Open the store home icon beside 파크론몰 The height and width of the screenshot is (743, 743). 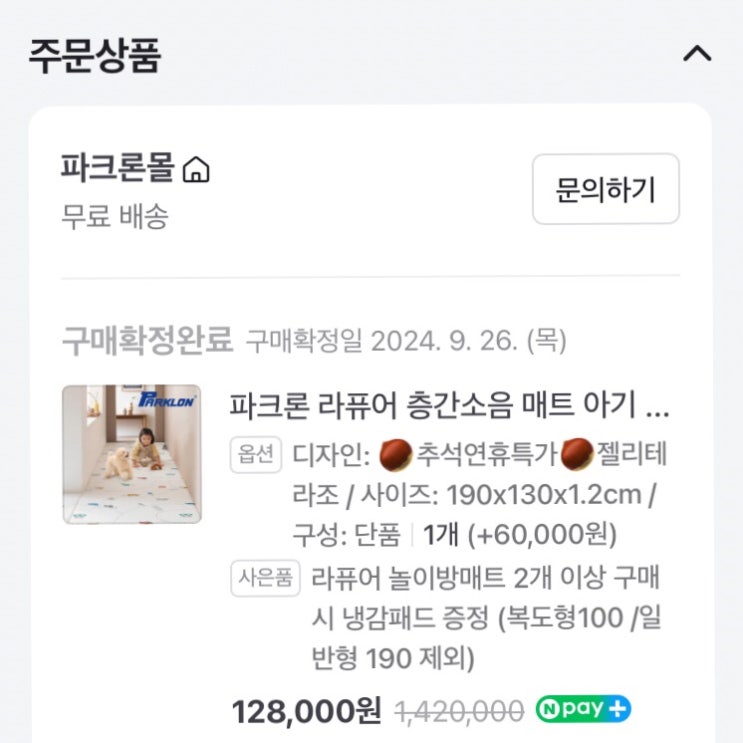pos(196,170)
